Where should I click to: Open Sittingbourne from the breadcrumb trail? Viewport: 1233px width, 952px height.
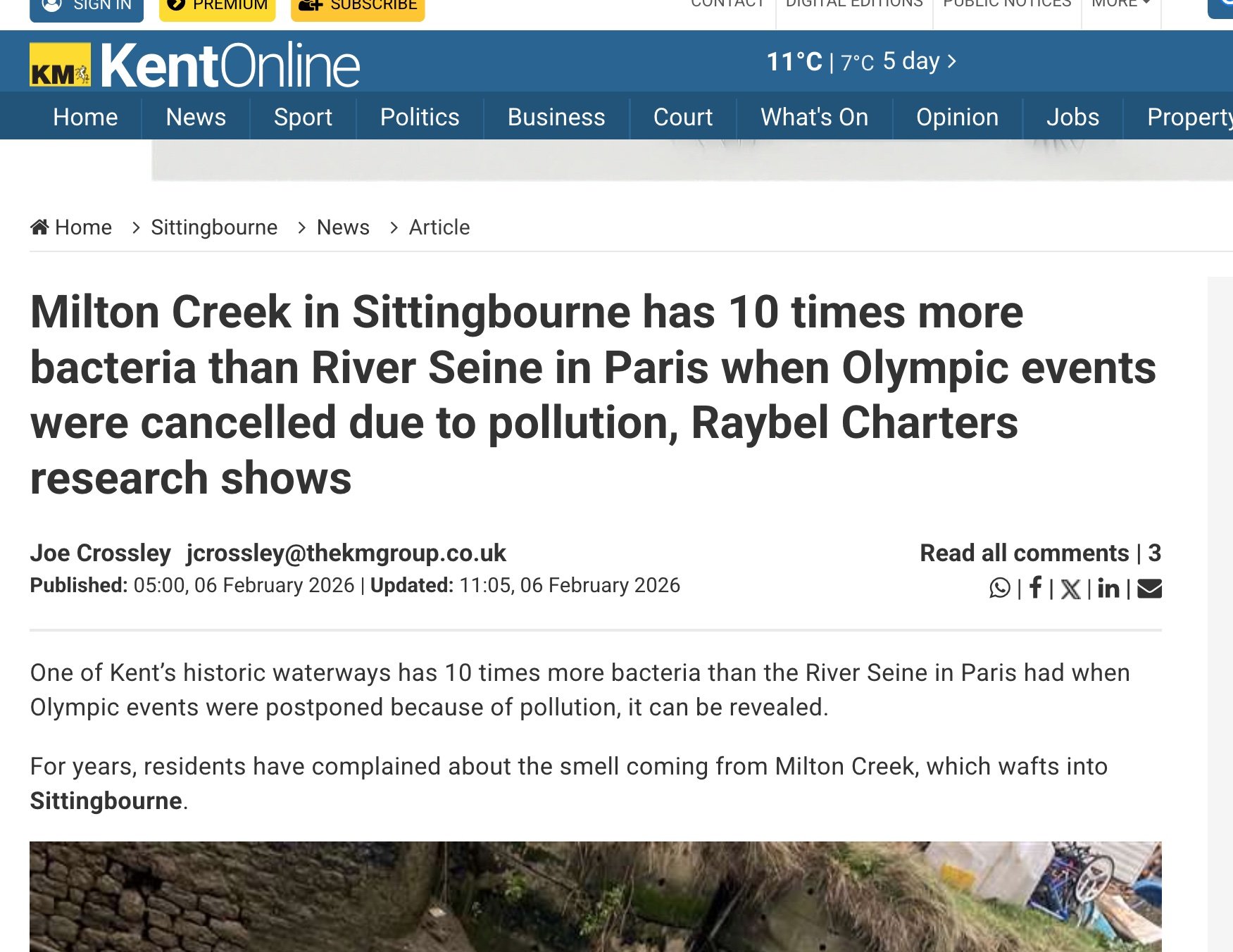pos(215,226)
